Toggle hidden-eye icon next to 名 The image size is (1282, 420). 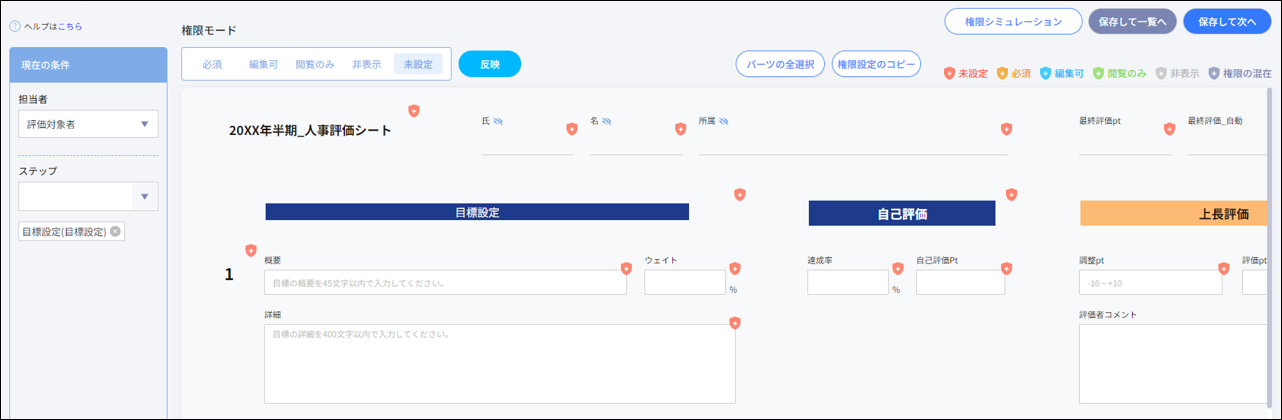[606, 120]
